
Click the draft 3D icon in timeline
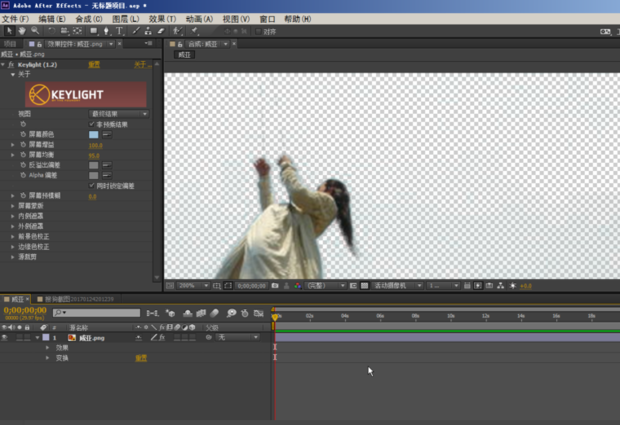click(170, 313)
